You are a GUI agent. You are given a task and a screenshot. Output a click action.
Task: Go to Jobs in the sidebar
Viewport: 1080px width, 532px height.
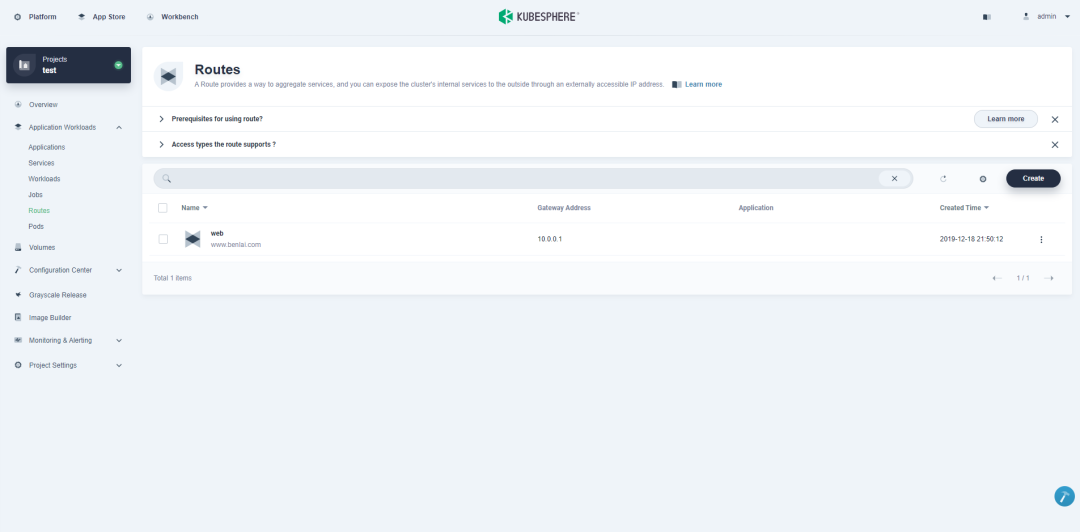(35, 195)
